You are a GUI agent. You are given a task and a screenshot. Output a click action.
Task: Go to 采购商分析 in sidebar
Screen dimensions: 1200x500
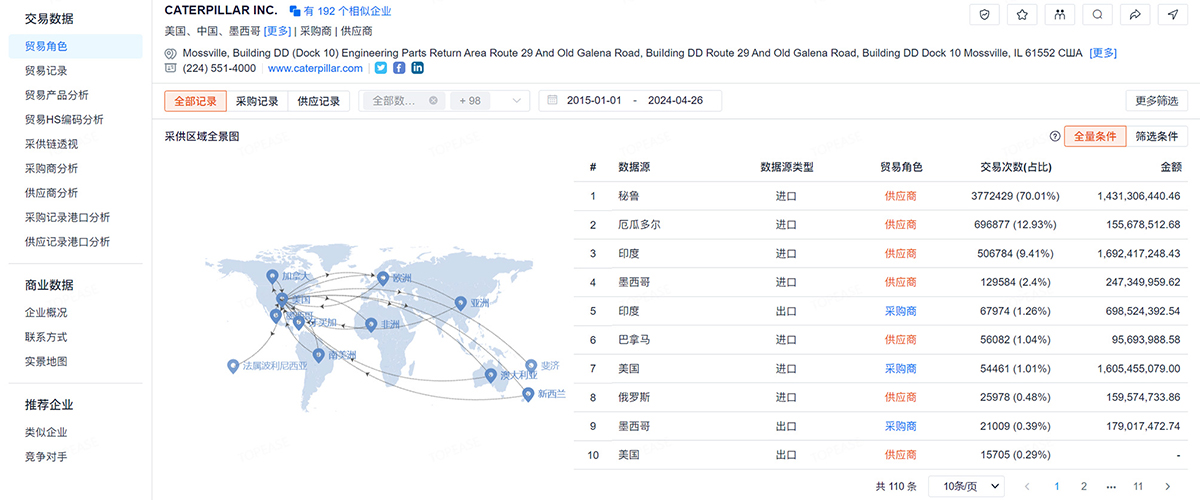pos(51,168)
